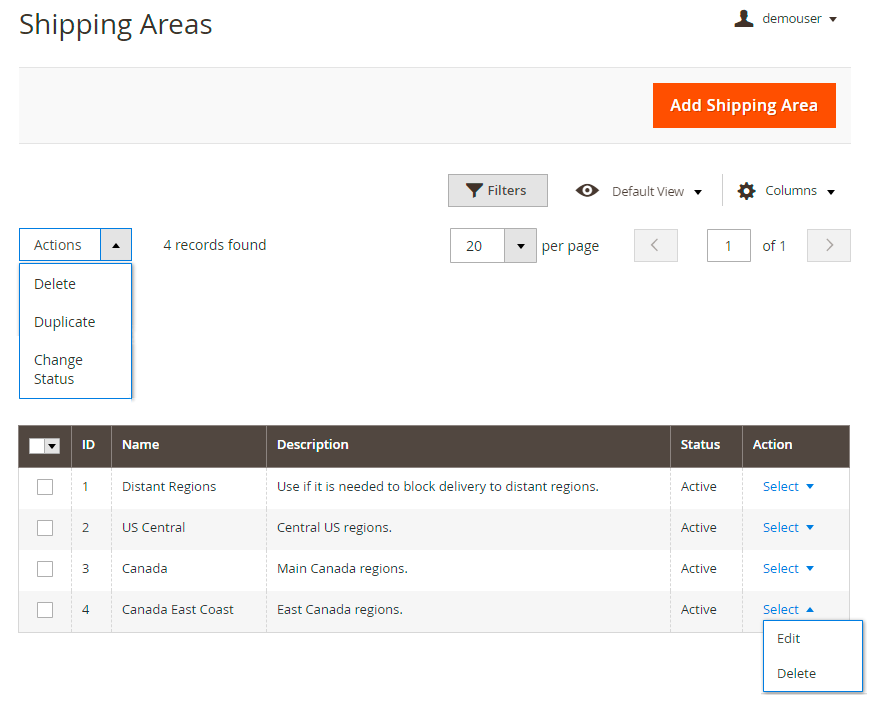Choose Change Status from Actions menu
This screenshot has width=871, height=711.
(58, 369)
